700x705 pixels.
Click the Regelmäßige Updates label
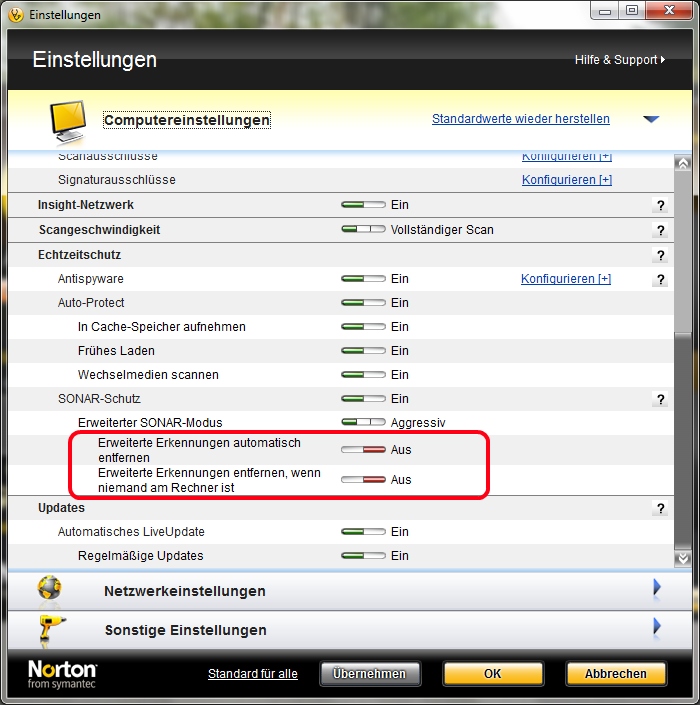point(140,556)
